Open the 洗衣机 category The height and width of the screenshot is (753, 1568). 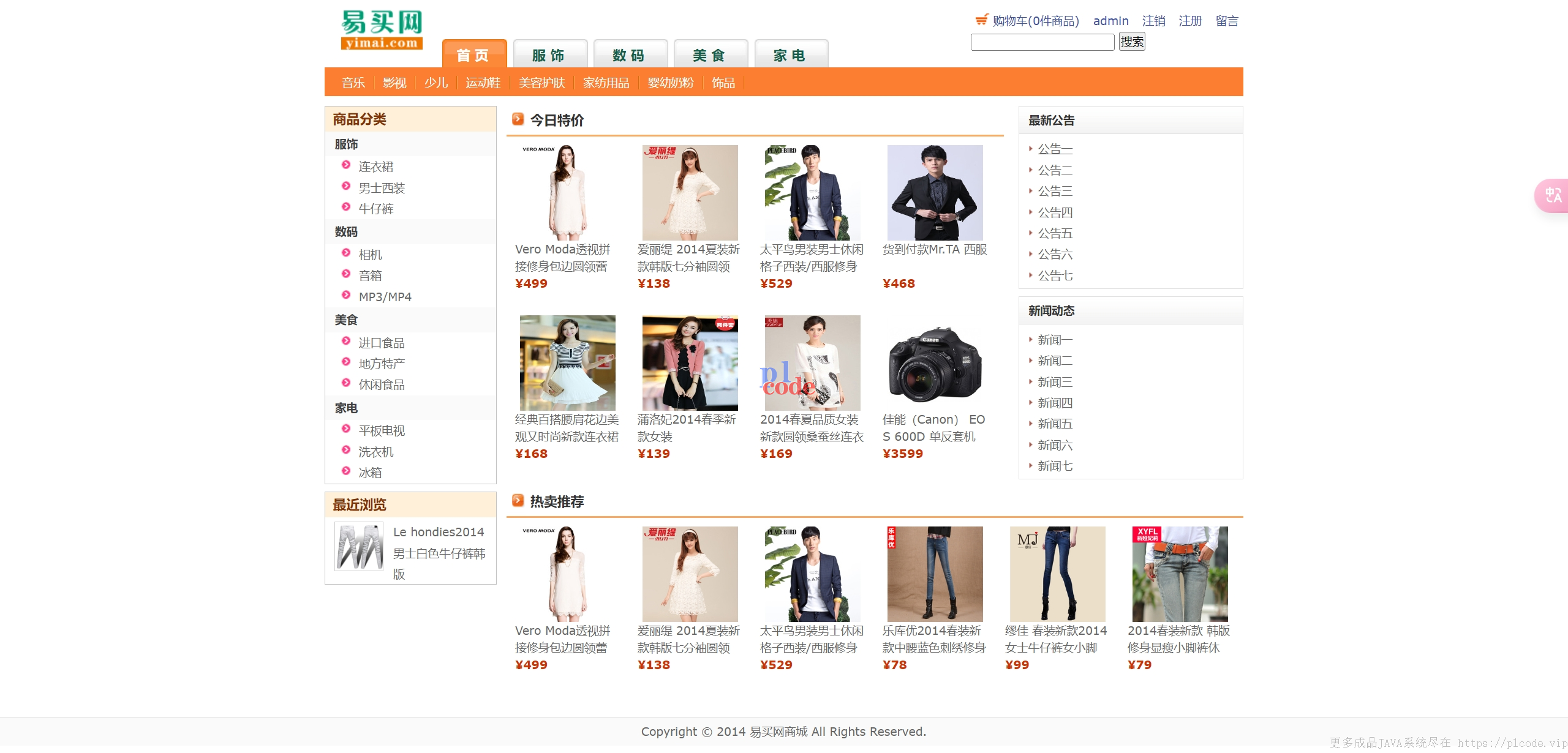(x=375, y=452)
